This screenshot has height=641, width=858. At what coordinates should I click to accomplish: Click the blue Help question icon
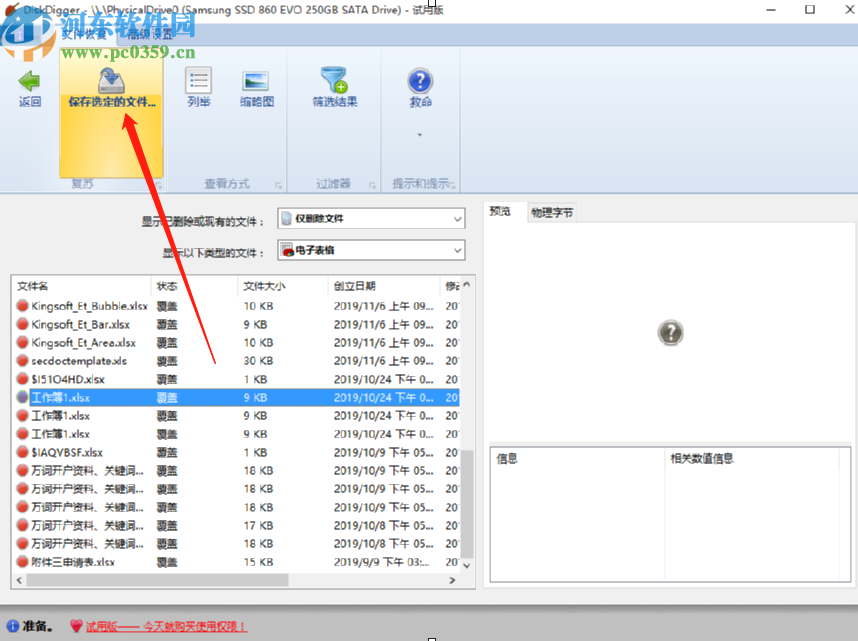click(420, 81)
